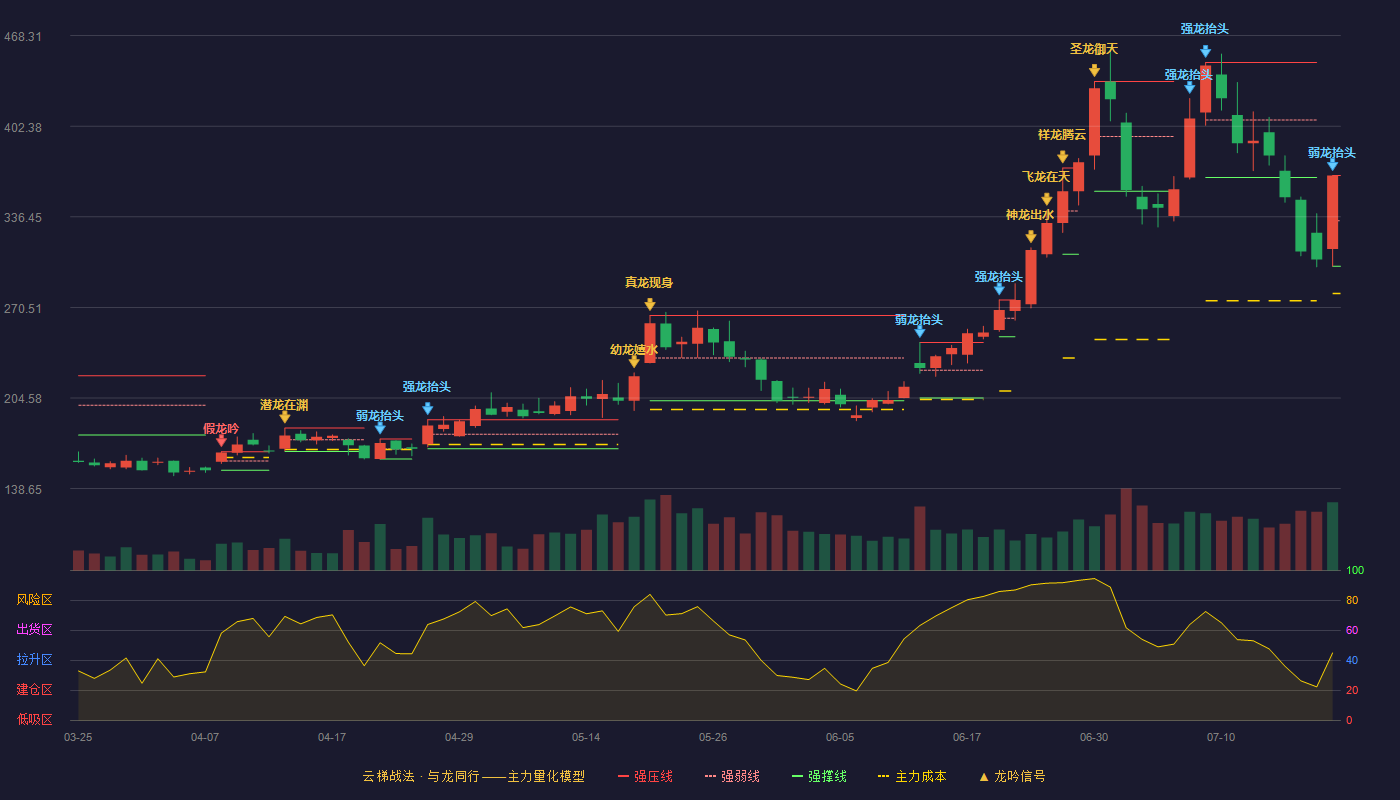Toggle the 强弱线 legend series

tap(732, 776)
